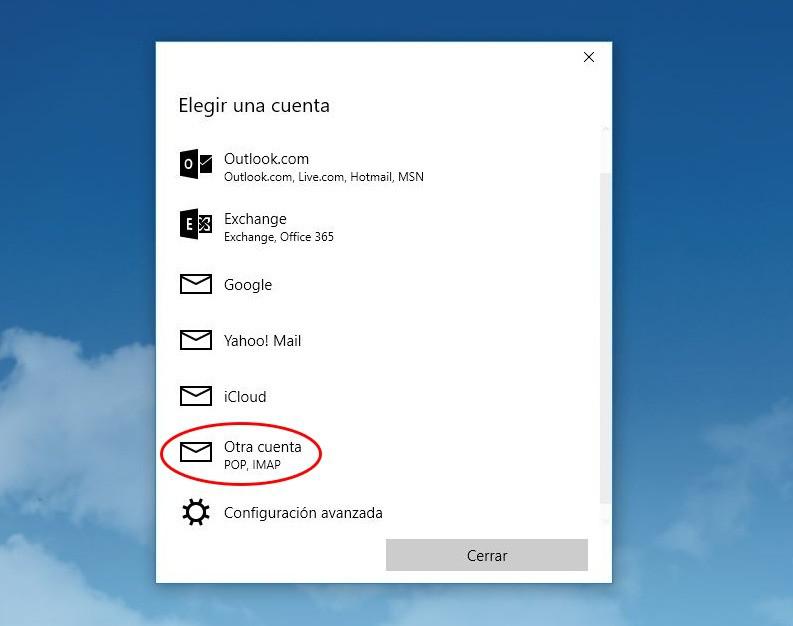Click the envelope icon beside Yahoo! Mail
The height and width of the screenshot is (626, 793).
[x=195, y=341]
